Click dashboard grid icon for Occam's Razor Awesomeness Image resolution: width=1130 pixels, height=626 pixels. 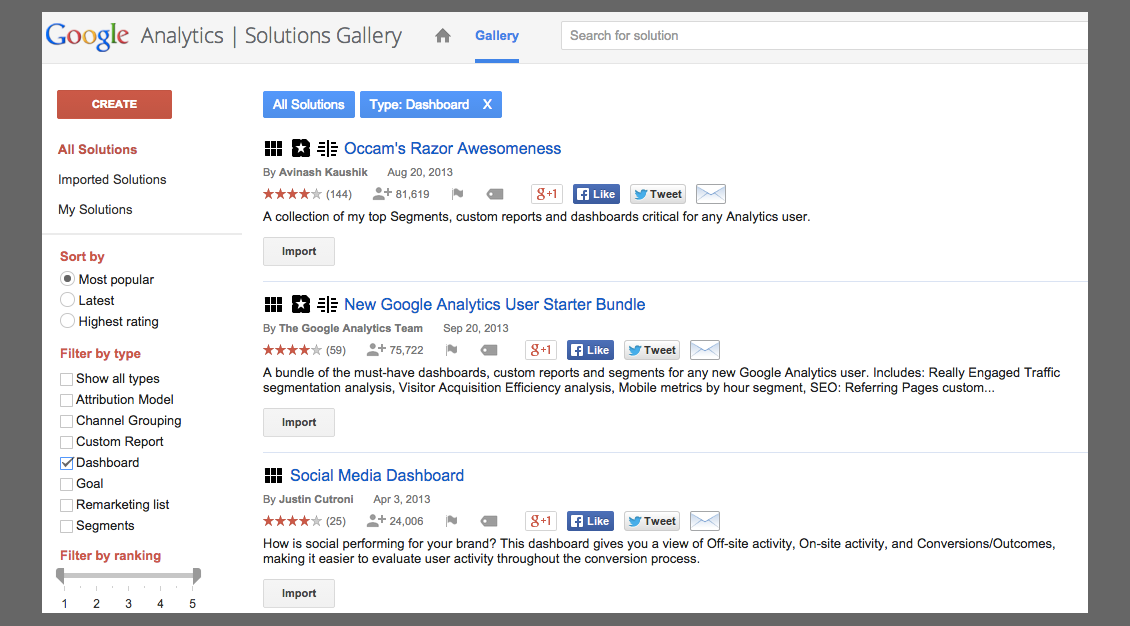[x=273, y=148]
